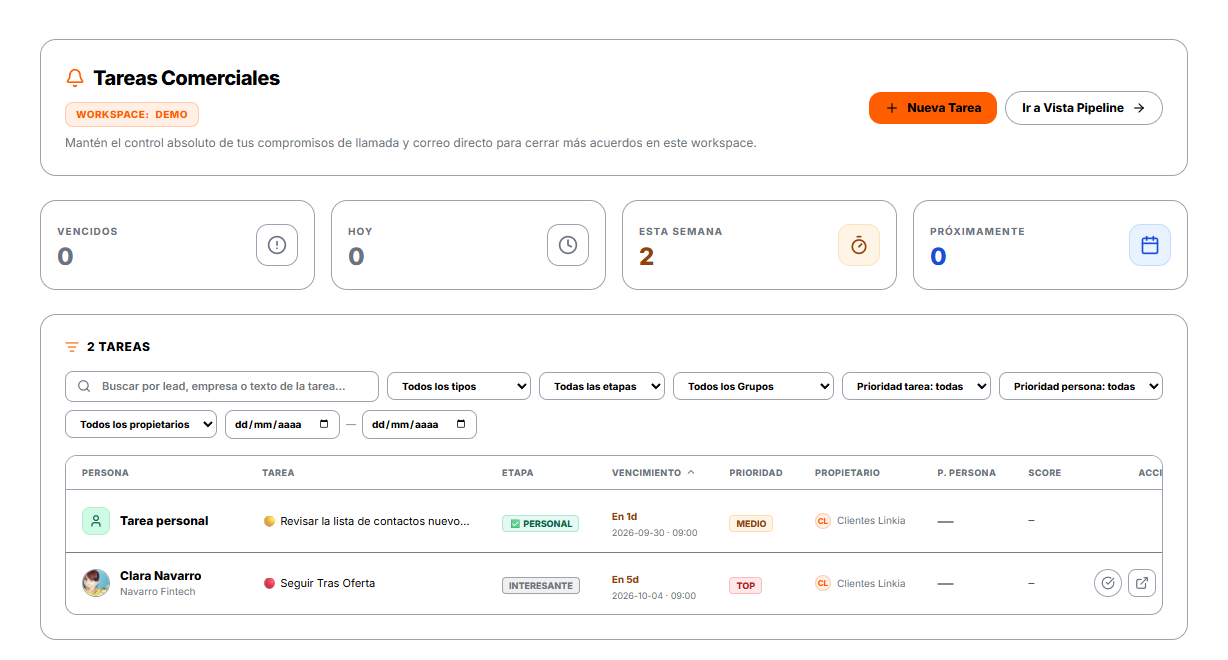The width and height of the screenshot is (1228, 660).
Task: Click the bell icon beside Tareas Comerciales
Action: [x=75, y=78]
